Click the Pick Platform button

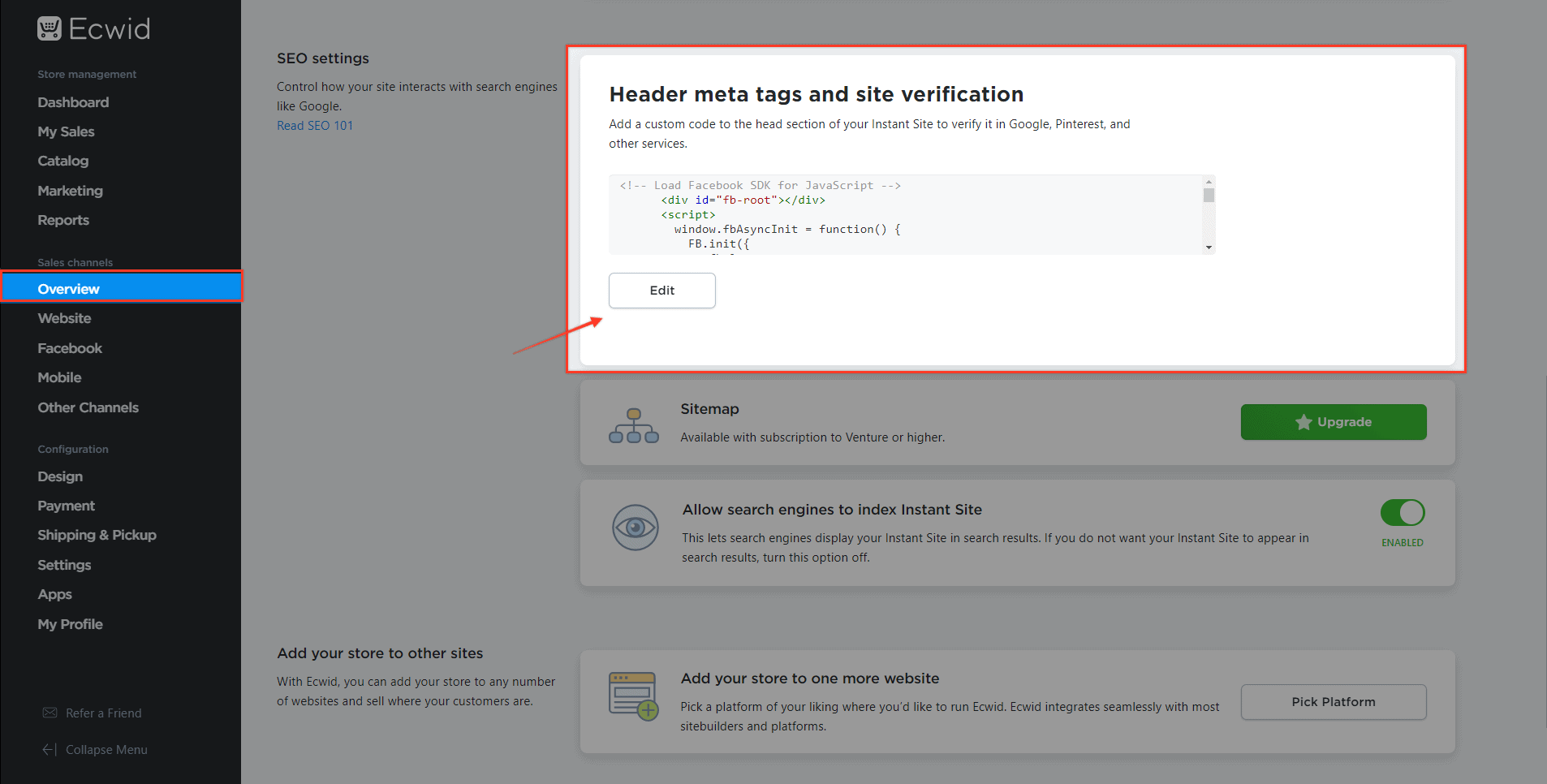[1334, 702]
